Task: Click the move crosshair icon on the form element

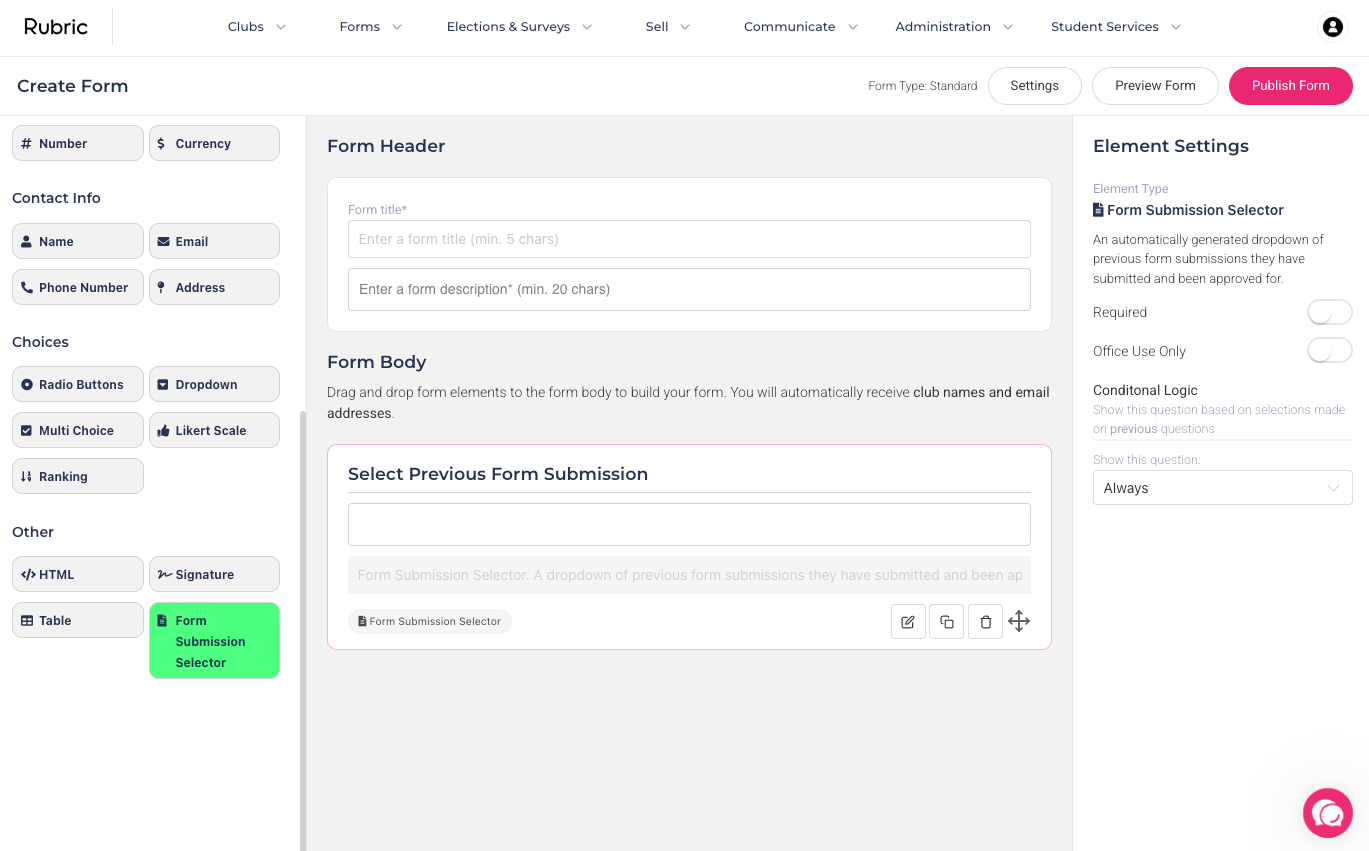Action: (x=1019, y=621)
